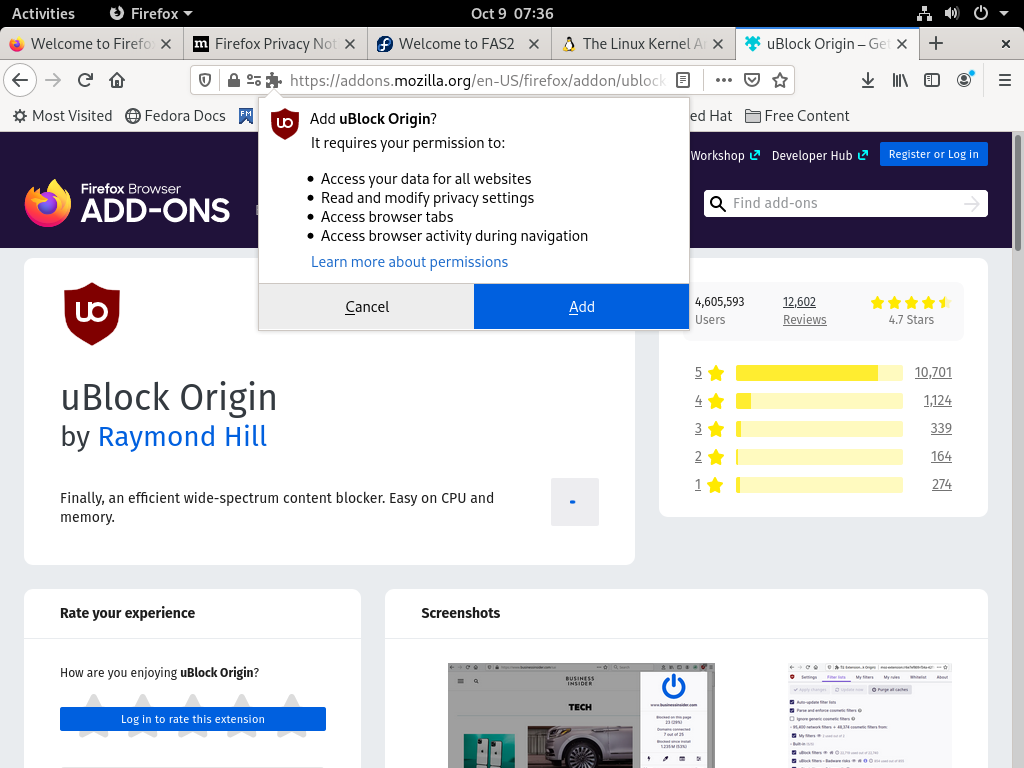Click Log in to rate this extension
Viewport: 1024px width, 768px height.
click(x=193, y=719)
